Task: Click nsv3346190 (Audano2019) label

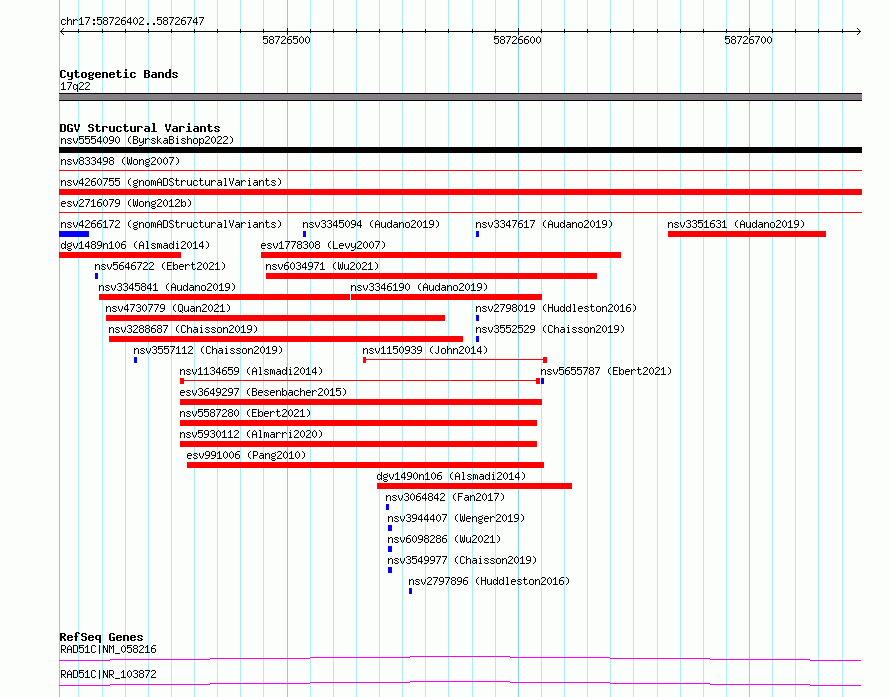Action: (419, 287)
